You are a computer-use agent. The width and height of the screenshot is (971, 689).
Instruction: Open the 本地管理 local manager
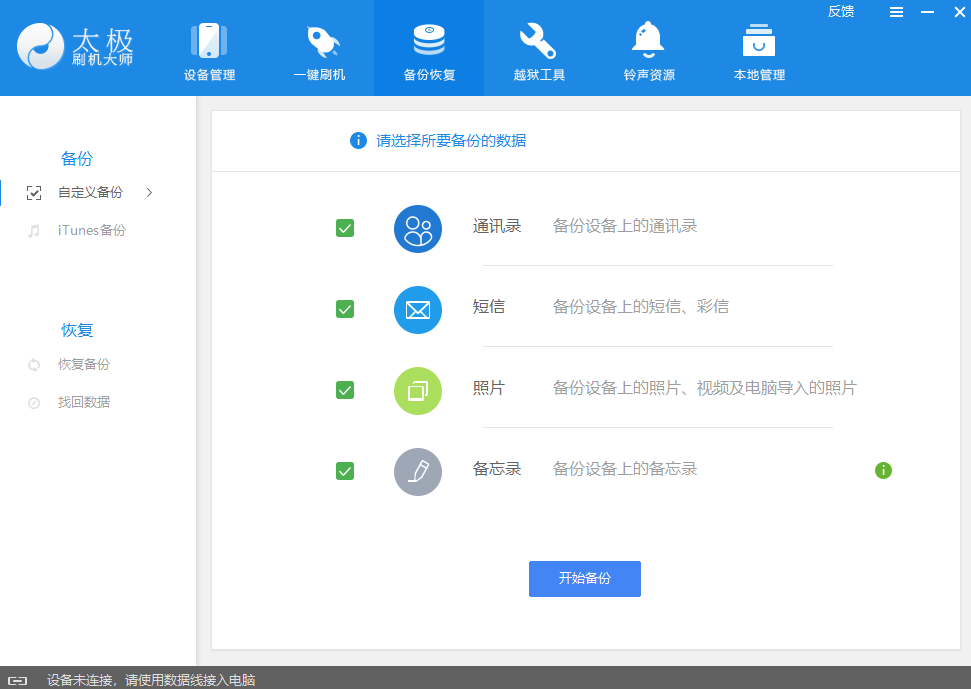(x=757, y=48)
